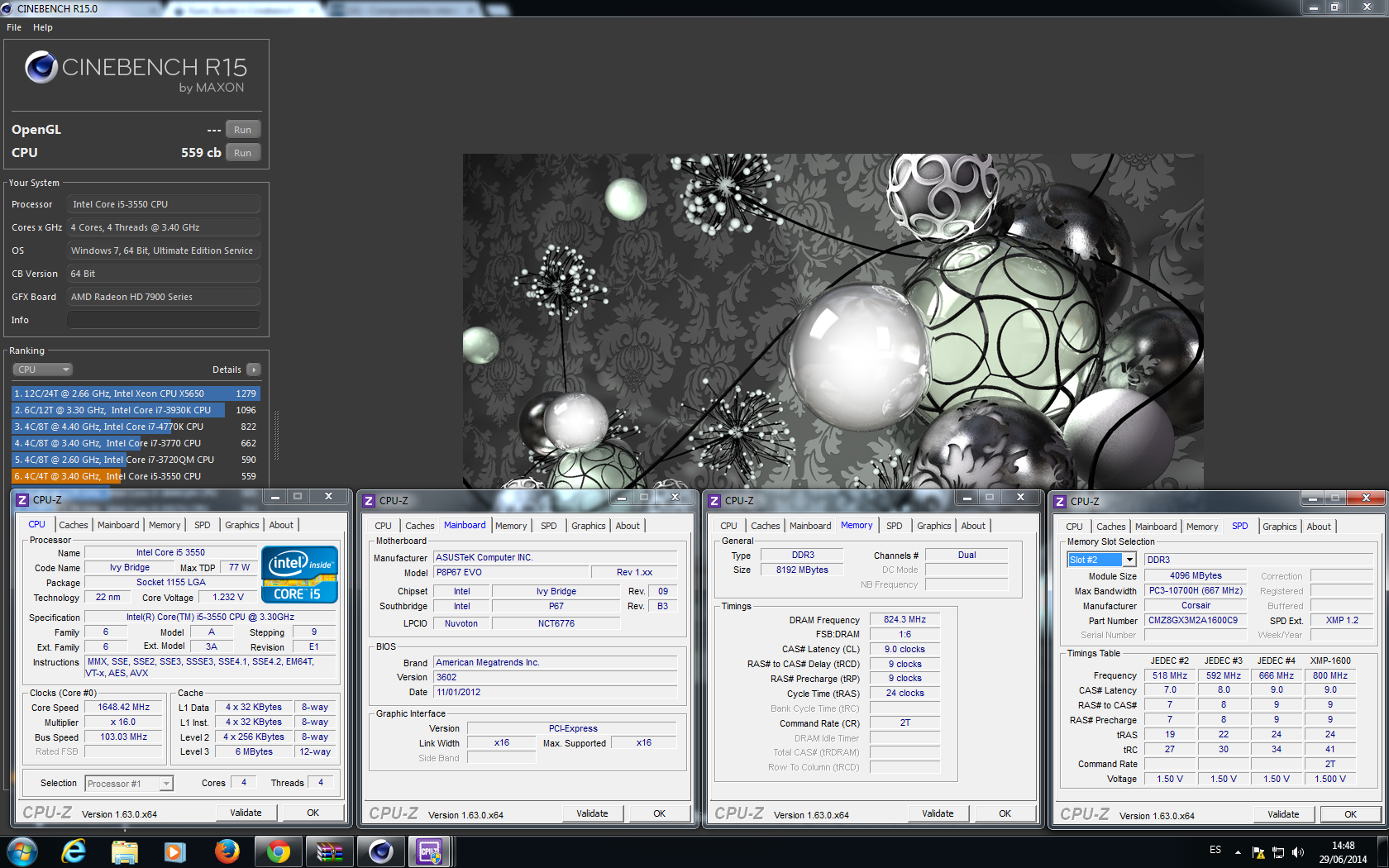Select the Xeon X5650 ranking row

click(136, 393)
